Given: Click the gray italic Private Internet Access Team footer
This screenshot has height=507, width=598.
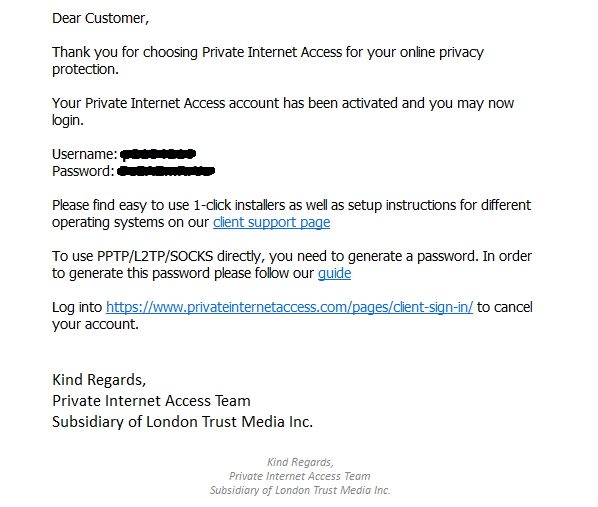Looking at the screenshot, I should 300,476.
